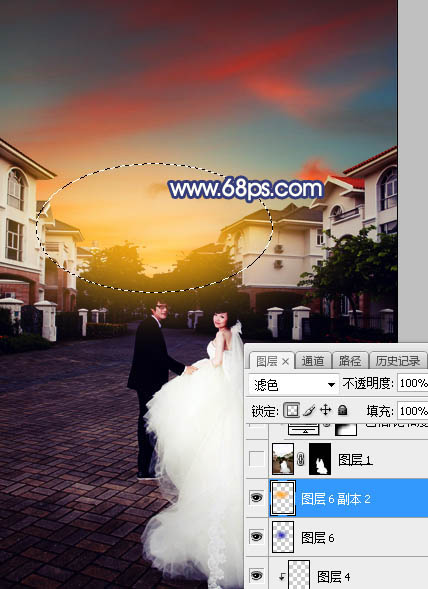Click the orange thumbnail of 图层 6 副本 2
Screen dimensions: 428x589
click(x=283, y=498)
